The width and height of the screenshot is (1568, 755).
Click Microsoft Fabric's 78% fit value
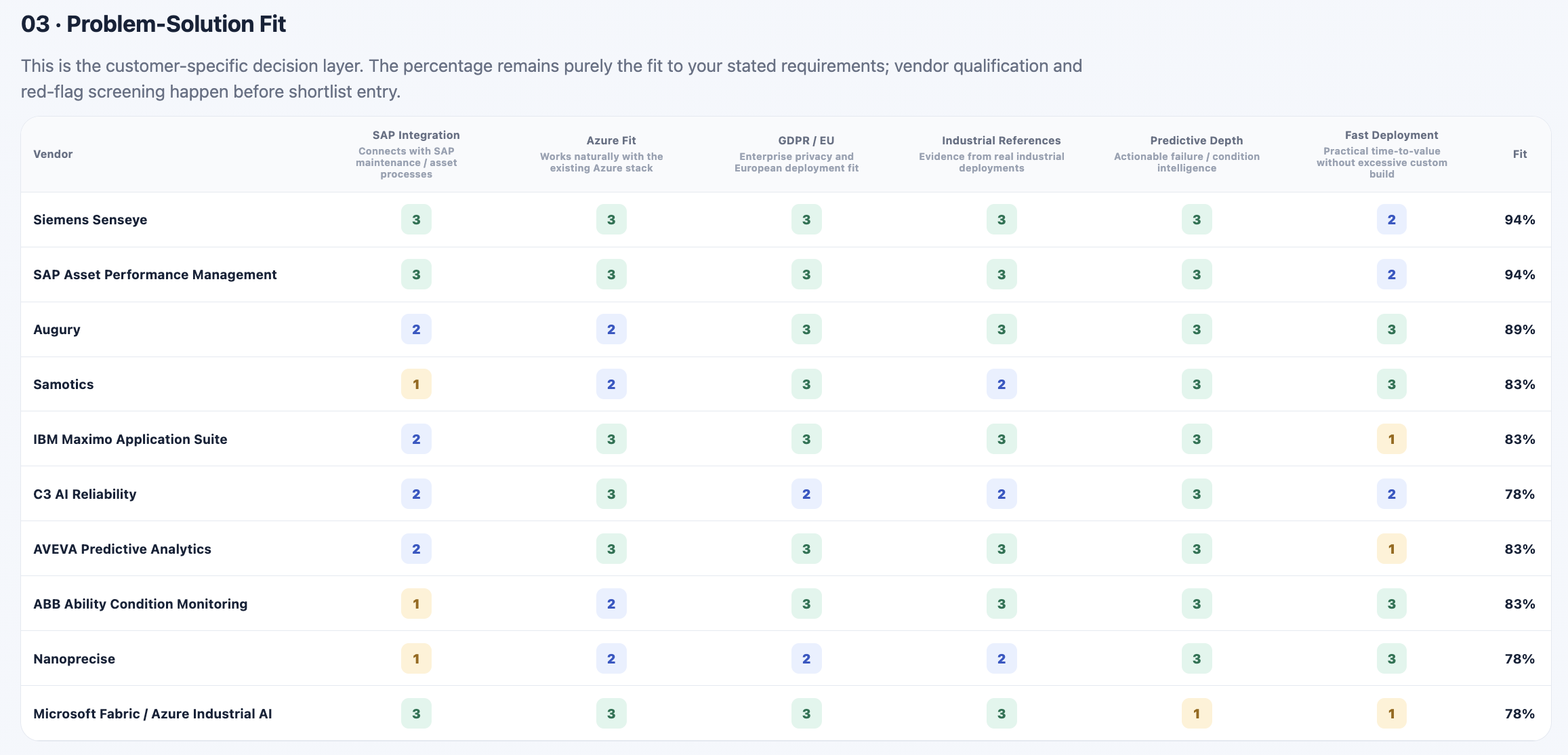pyautogui.click(x=1520, y=714)
